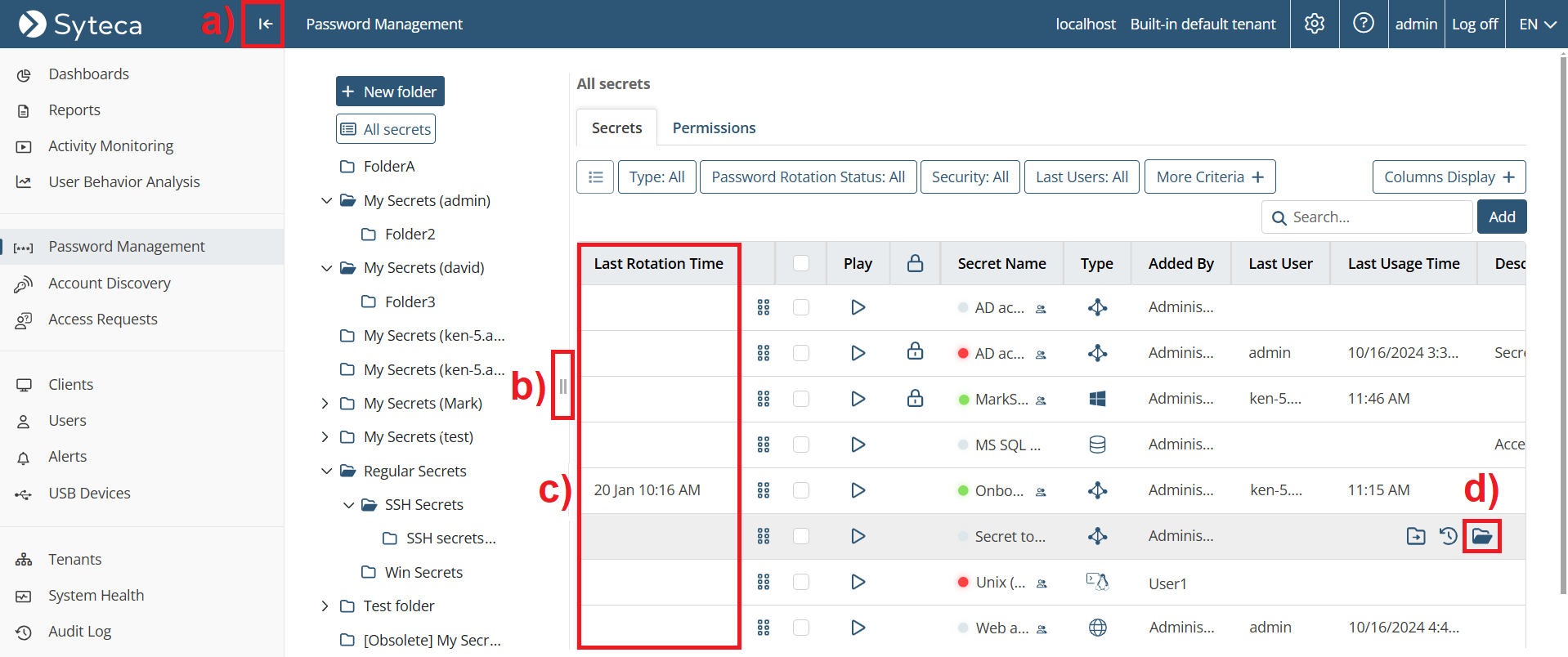Tick the select-all checkbox in table header

tap(801, 263)
